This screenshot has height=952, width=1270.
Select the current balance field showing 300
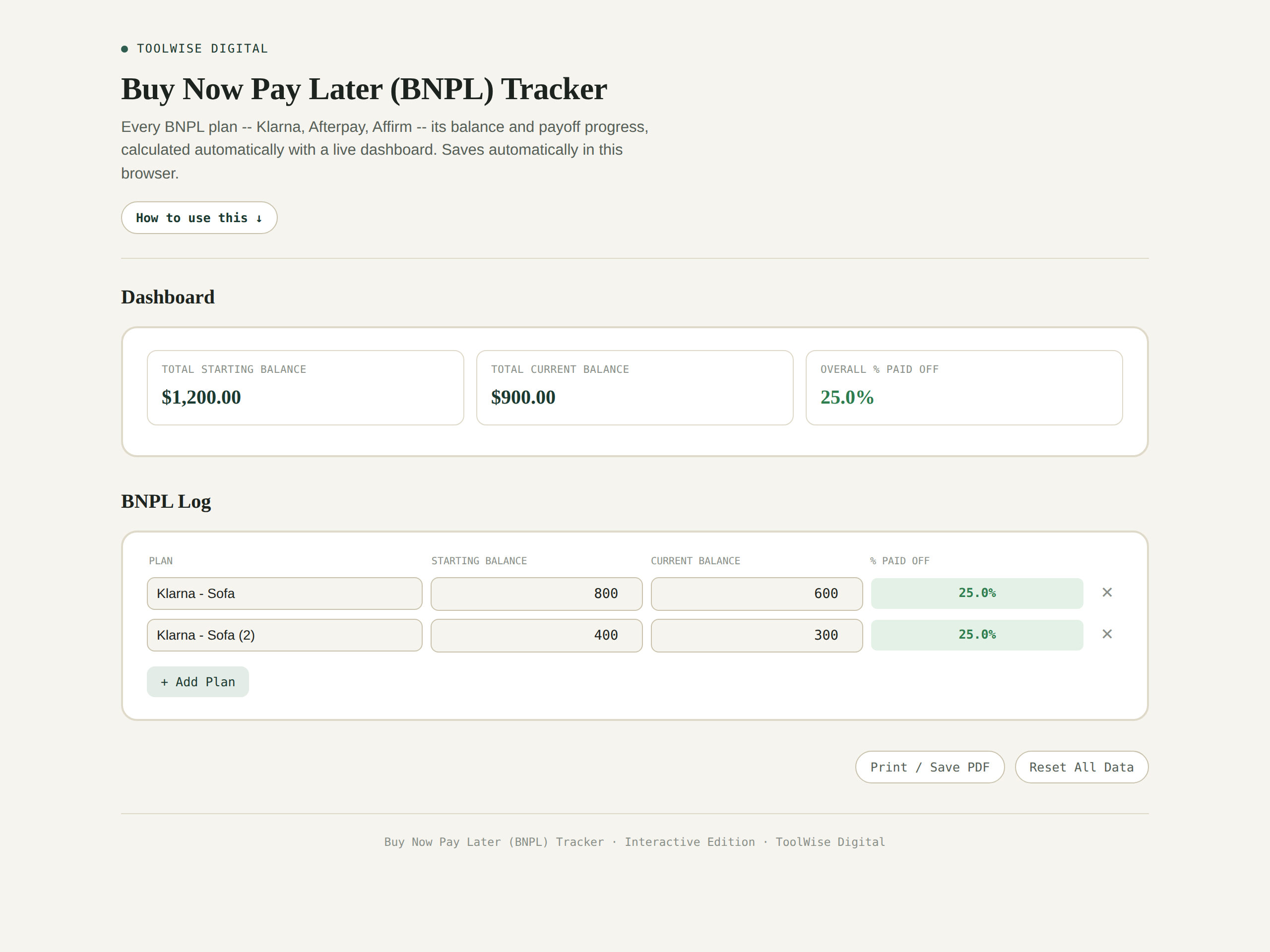(x=756, y=635)
